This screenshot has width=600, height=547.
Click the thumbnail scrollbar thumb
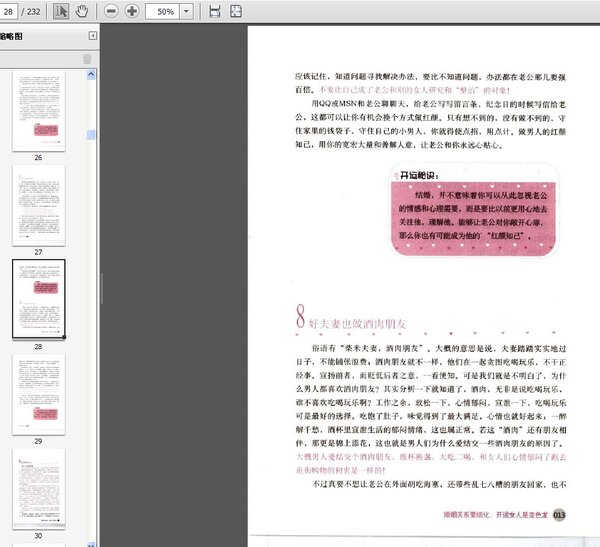(x=91, y=135)
